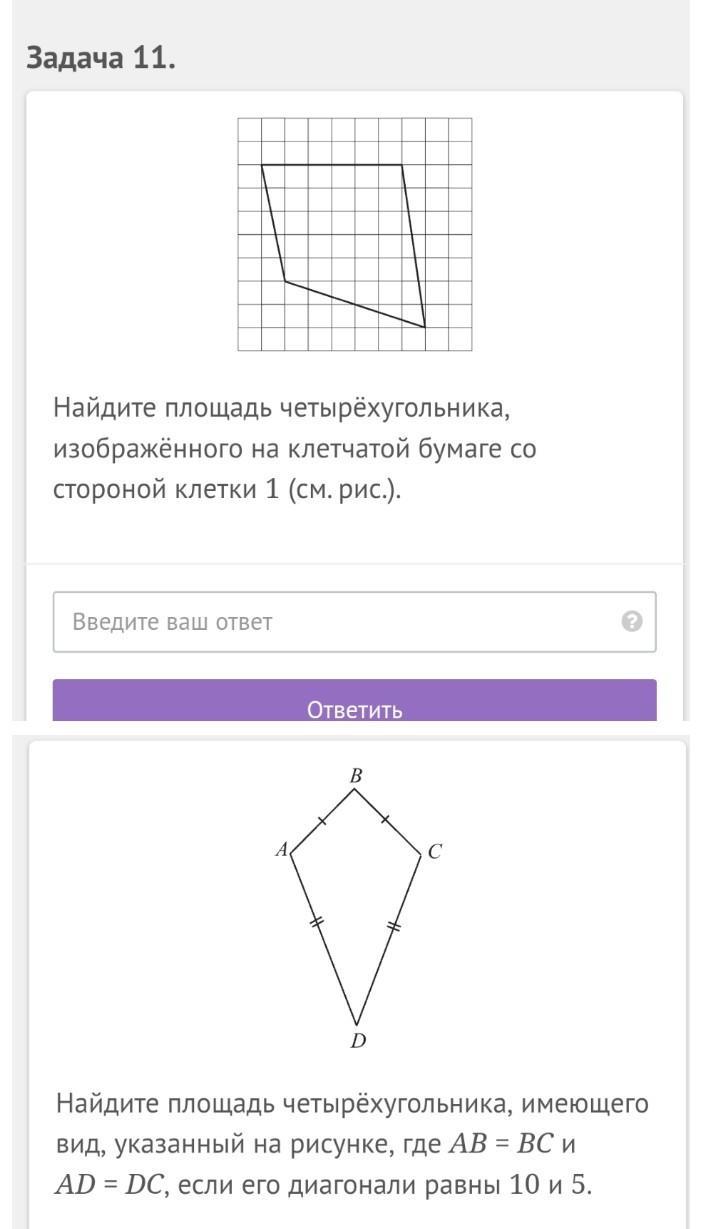This screenshot has height=1229, width=704.
Task: Click vertex label D on kite
Action: (x=358, y=1042)
